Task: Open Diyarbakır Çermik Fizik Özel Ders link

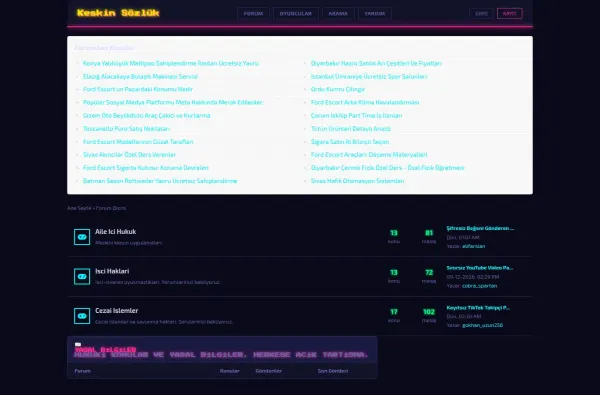Action: [x=388, y=168]
